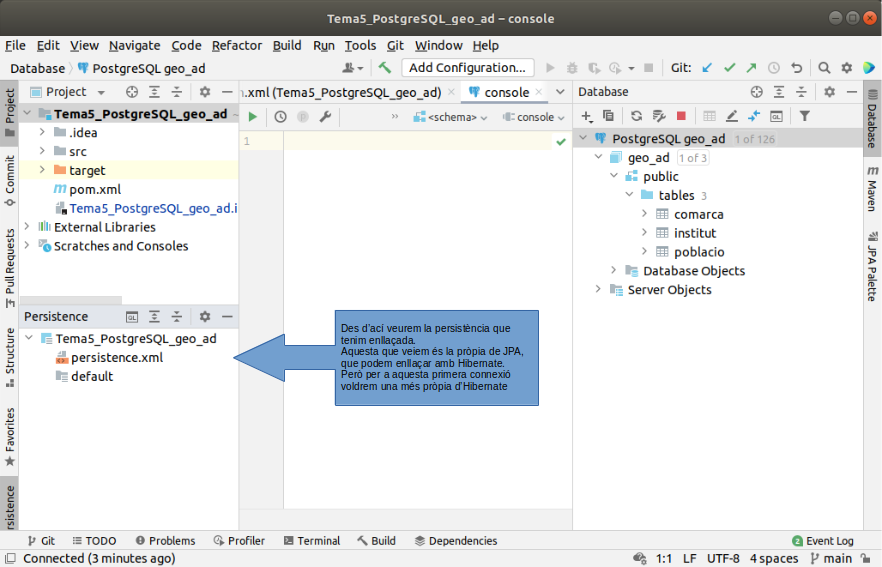
Task: Expand the src folder
Action: (42, 151)
